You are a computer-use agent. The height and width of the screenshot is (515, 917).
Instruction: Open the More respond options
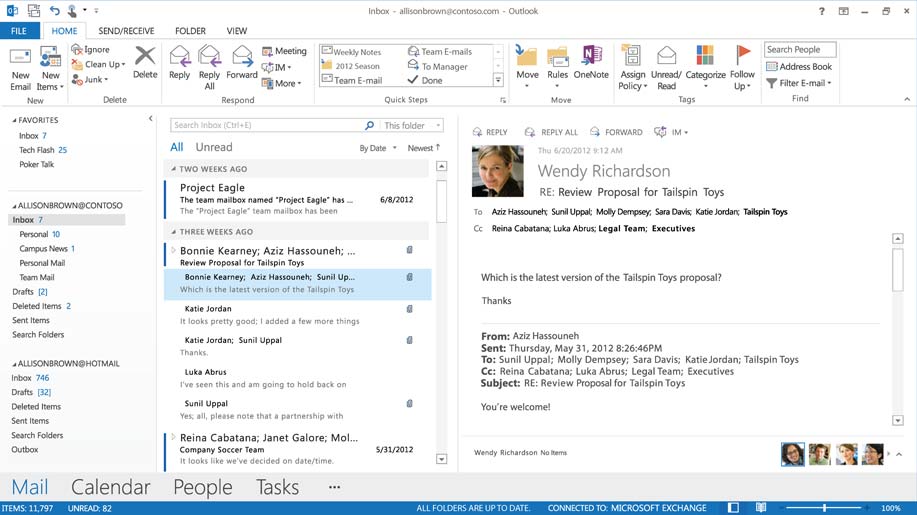tap(281, 84)
